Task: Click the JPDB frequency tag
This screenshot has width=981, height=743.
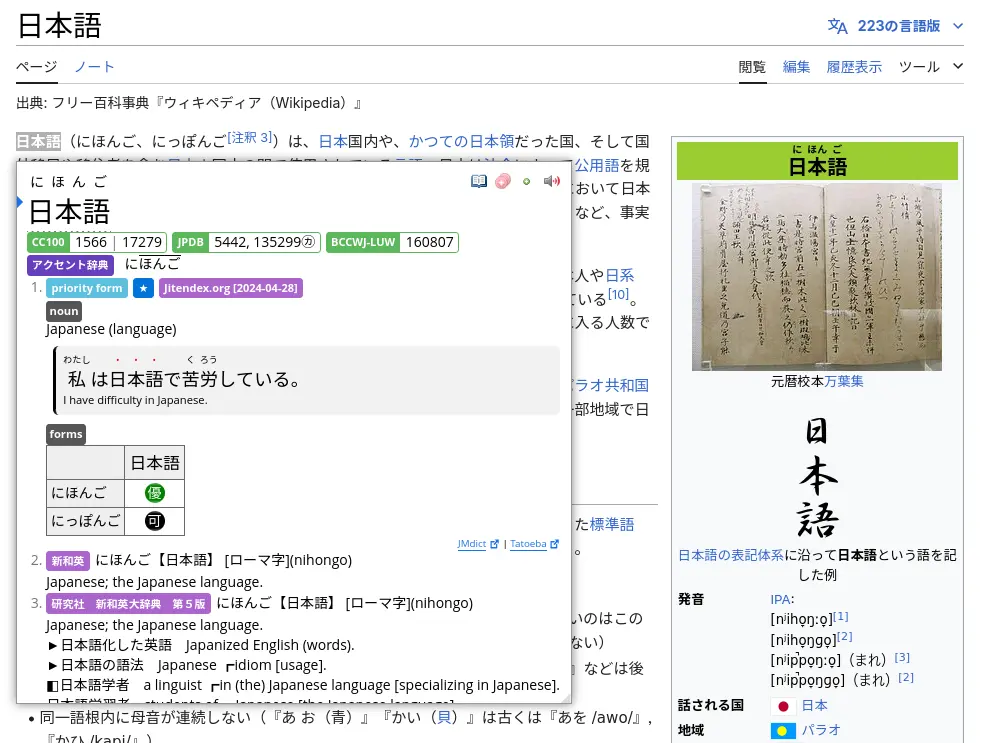Action: [190, 243]
